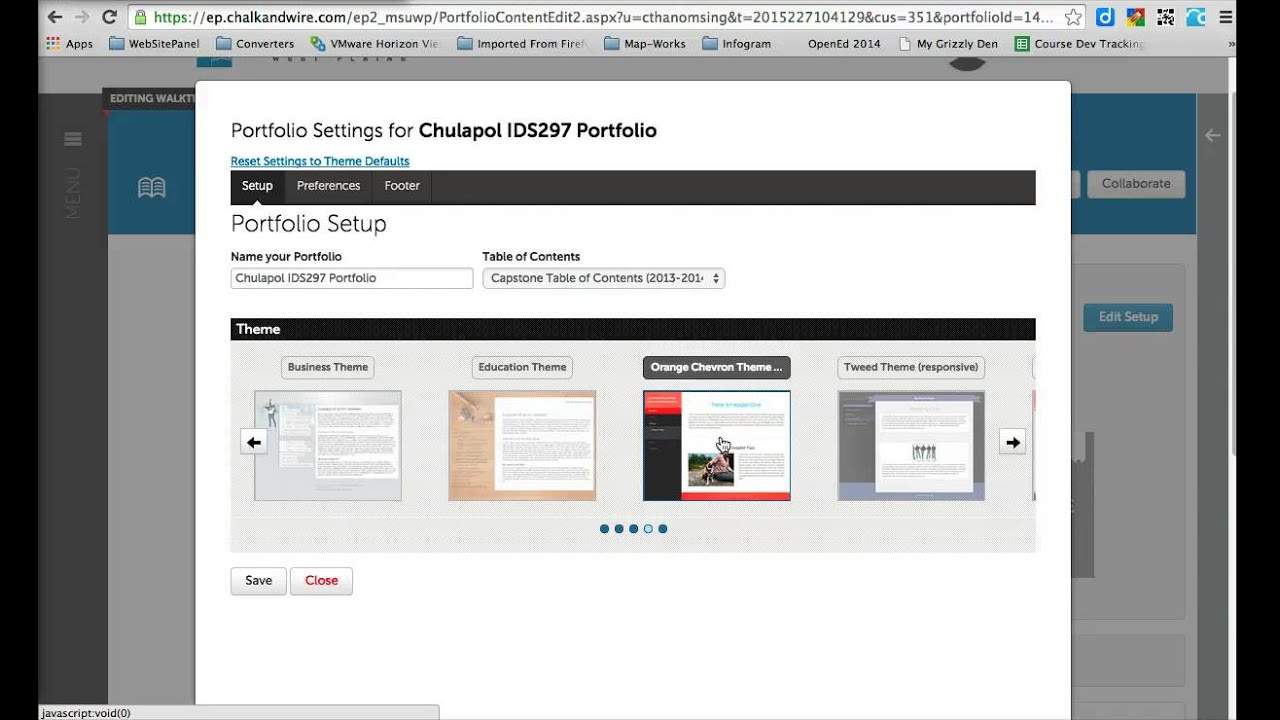Open the Course Dev Tracking bookmark
Image resolution: width=1280 pixels, height=720 pixels.
(x=1080, y=44)
